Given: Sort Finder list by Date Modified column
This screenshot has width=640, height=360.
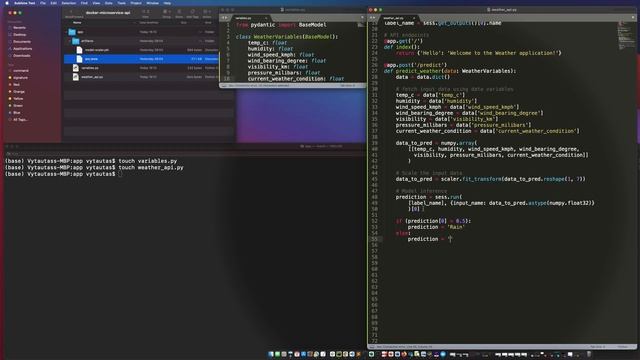Looking at the screenshot, I should tap(149, 23).
